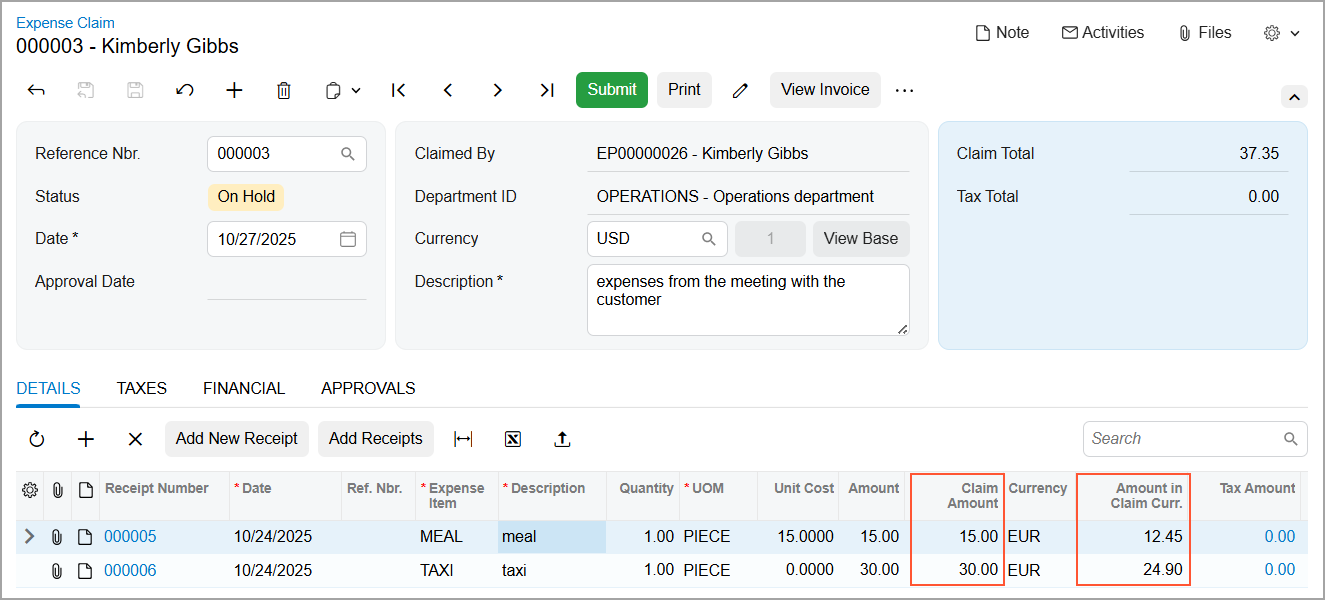Collapse the summary header panel
The image size is (1325, 600).
coord(1294,97)
